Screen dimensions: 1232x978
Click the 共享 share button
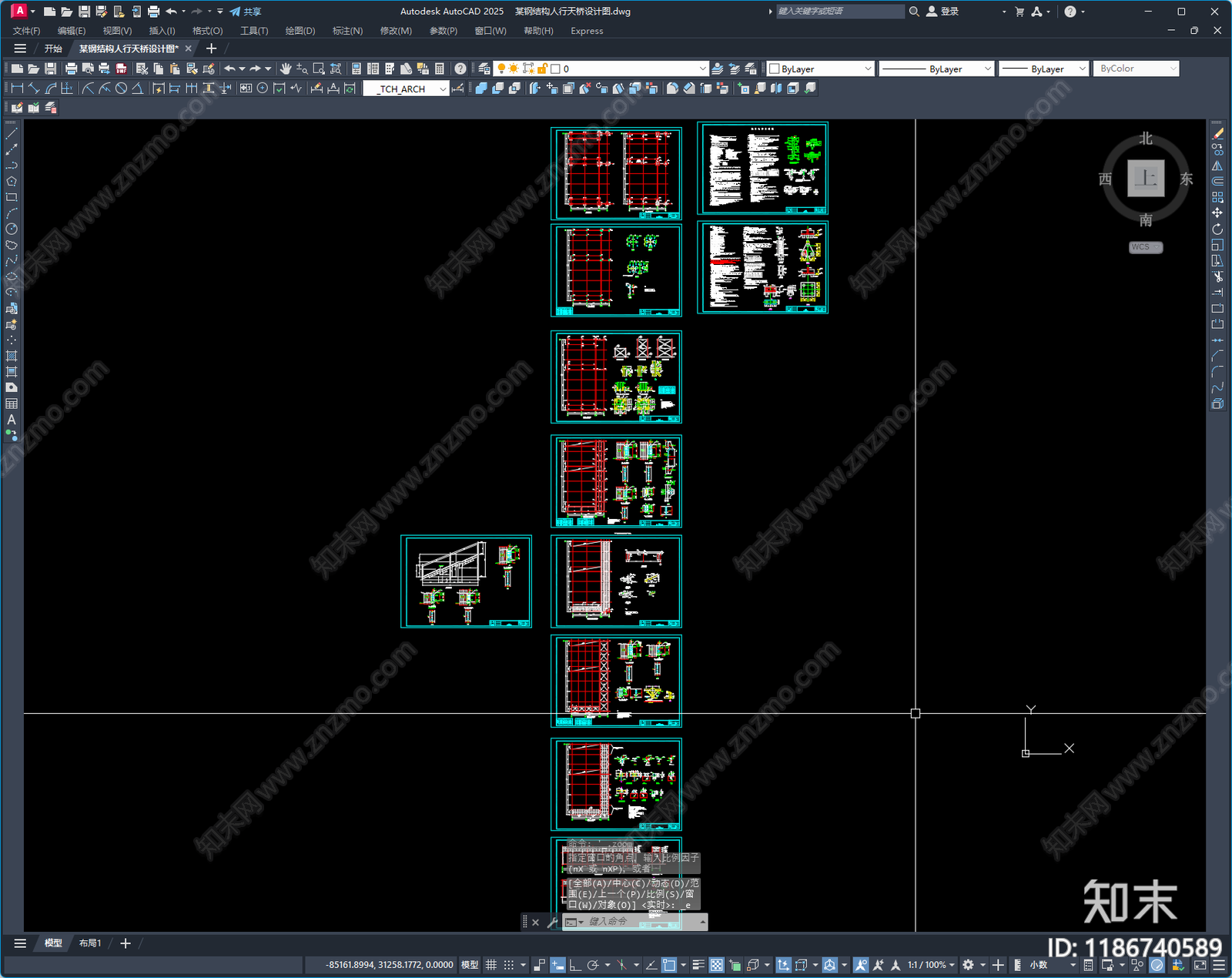pyautogui.click(x=246, y=12)
